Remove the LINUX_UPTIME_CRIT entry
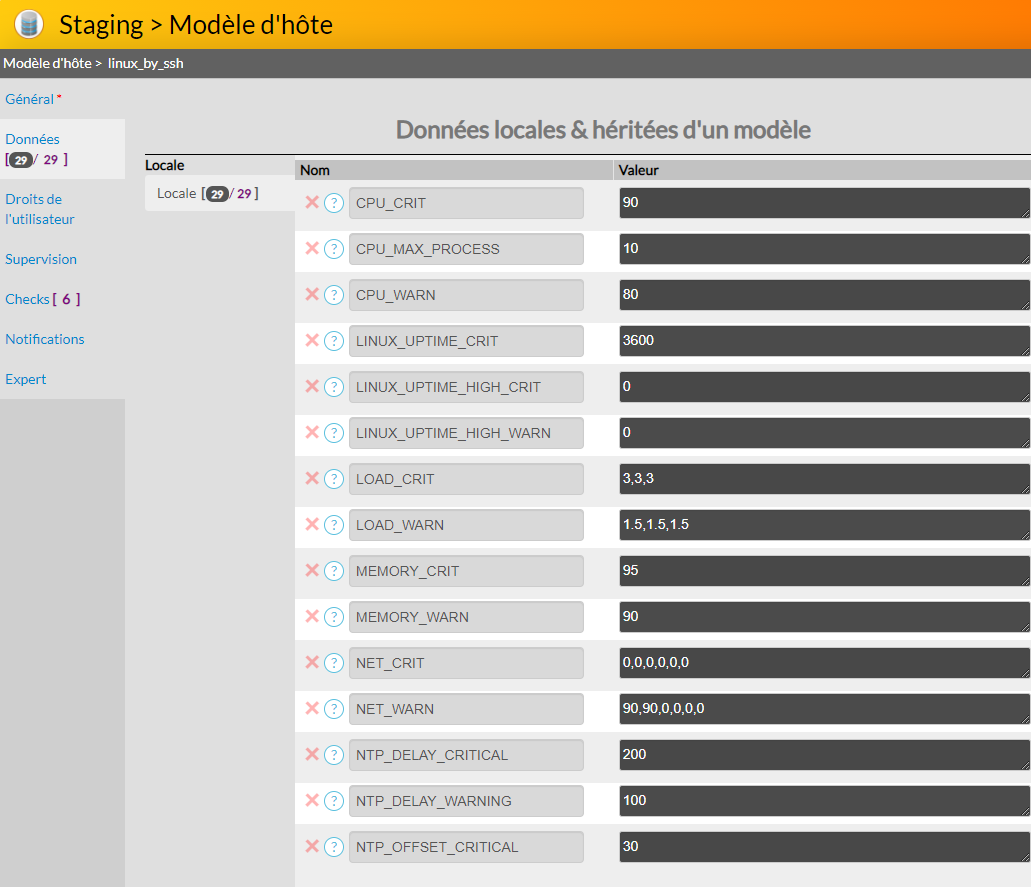Screen dimensions: 1031x887 pos(312,340)
